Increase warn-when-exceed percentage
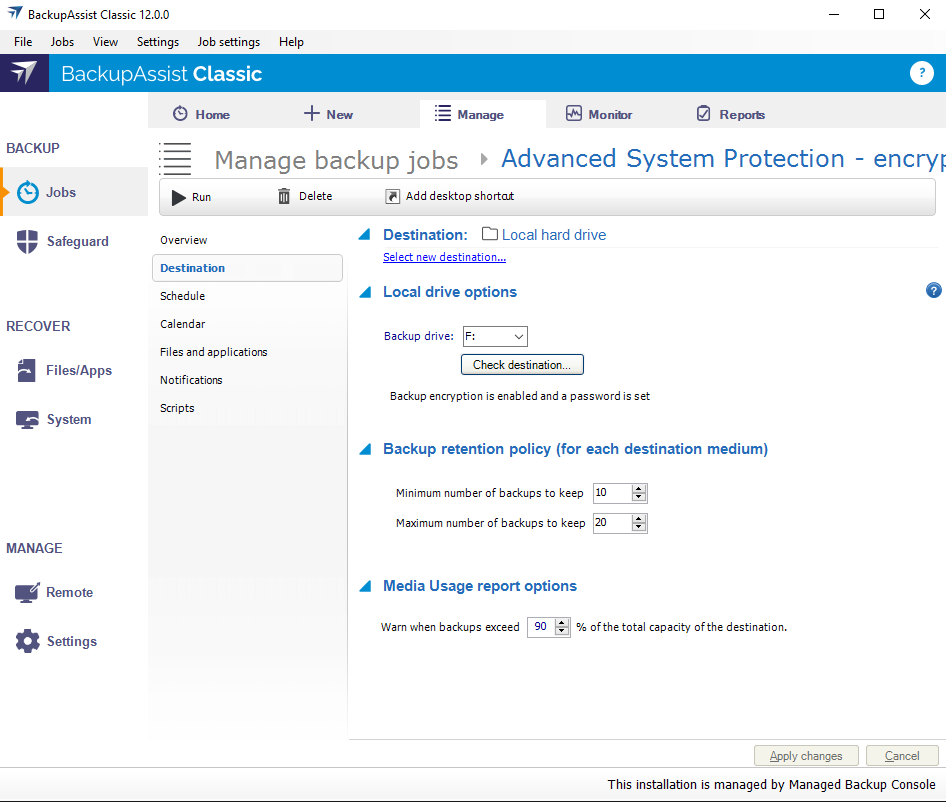Viewport: 946px width, 802px height. 562,623
